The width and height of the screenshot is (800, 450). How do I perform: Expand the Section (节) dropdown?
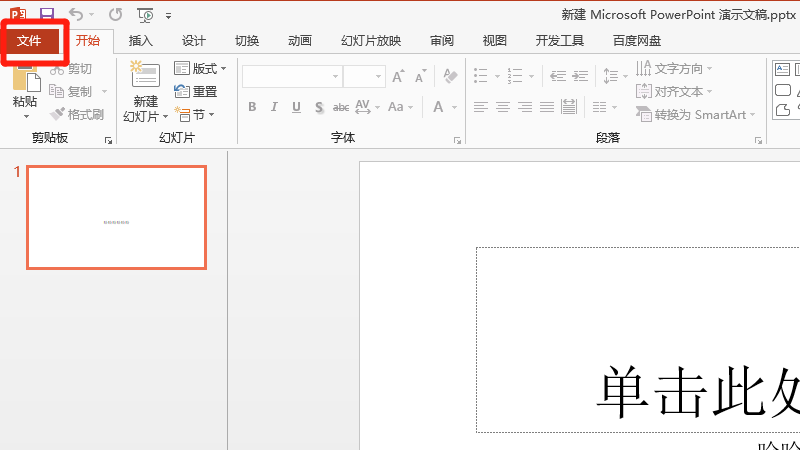195,114
